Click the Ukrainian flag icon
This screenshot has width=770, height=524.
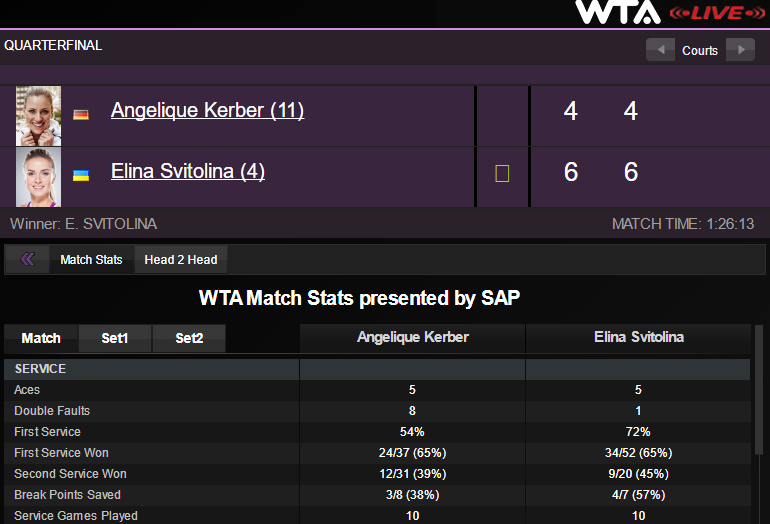pos(81,175)
